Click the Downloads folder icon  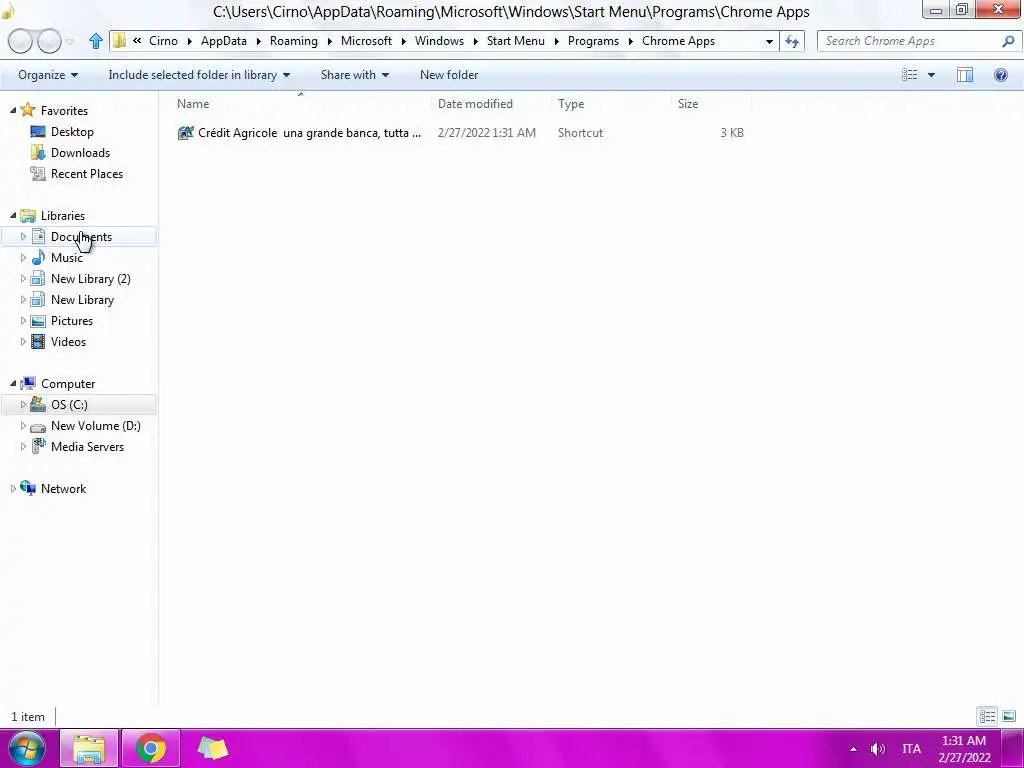tap(38, 152)
